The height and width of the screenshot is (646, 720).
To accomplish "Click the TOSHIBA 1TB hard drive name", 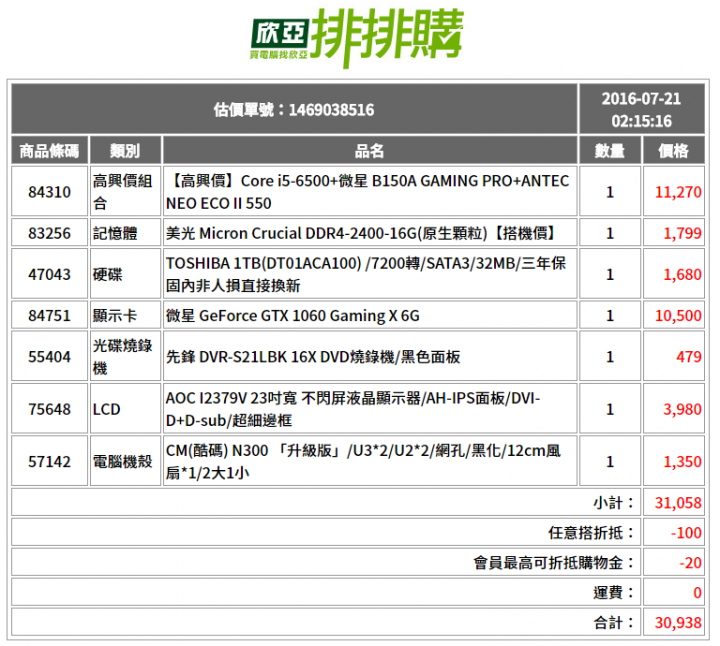I will (x=366, y=274).
